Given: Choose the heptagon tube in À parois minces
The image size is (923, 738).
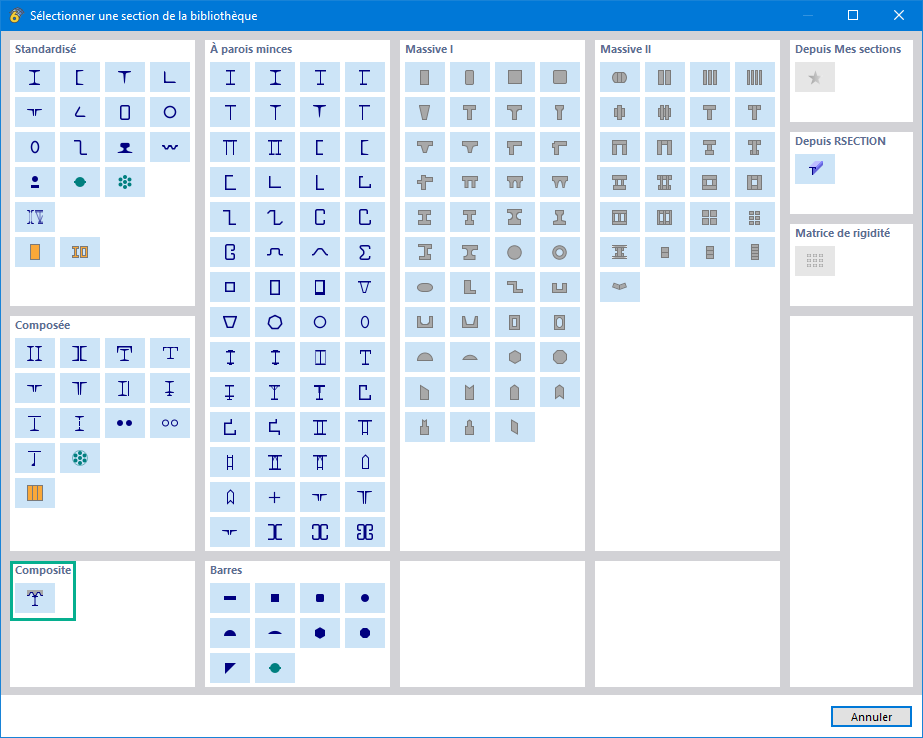Looking at the screenshot, I should [275, 322].
